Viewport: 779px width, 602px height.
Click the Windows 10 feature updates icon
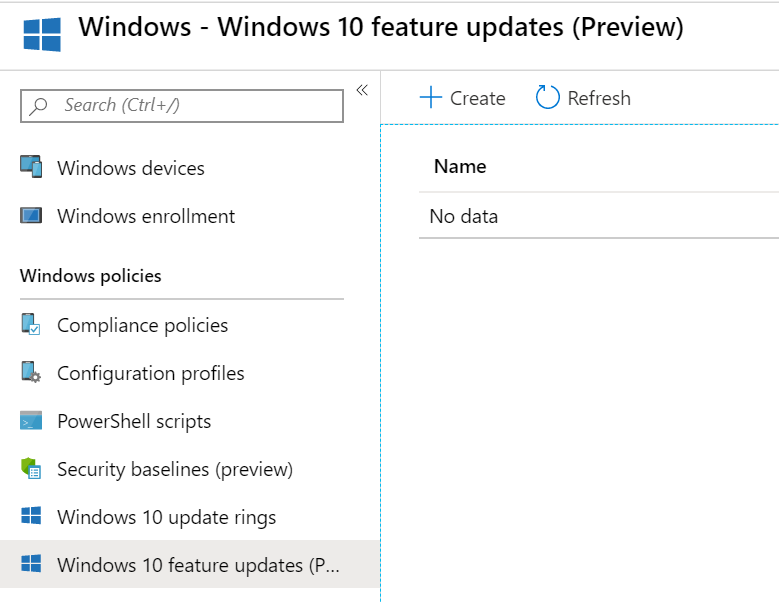tap(31, 565)
